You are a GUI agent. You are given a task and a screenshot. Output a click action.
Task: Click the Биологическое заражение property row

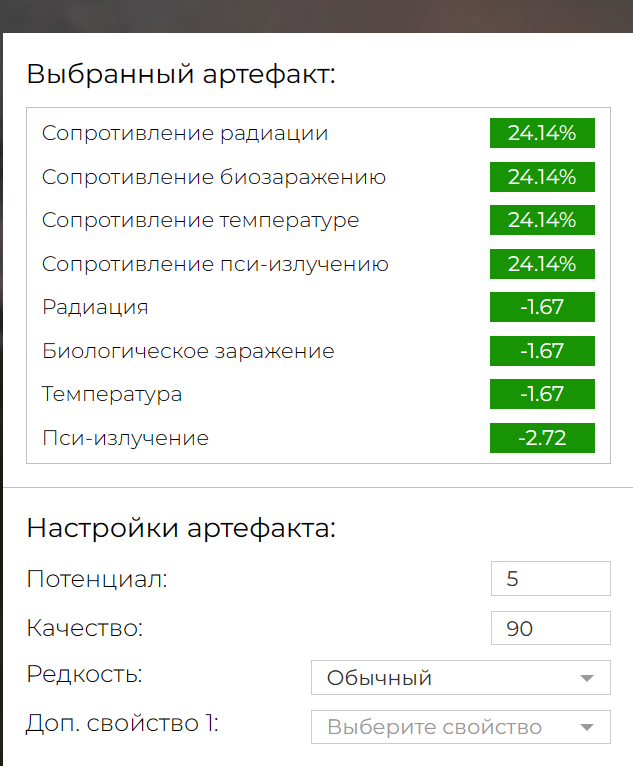tap(318, 351)
